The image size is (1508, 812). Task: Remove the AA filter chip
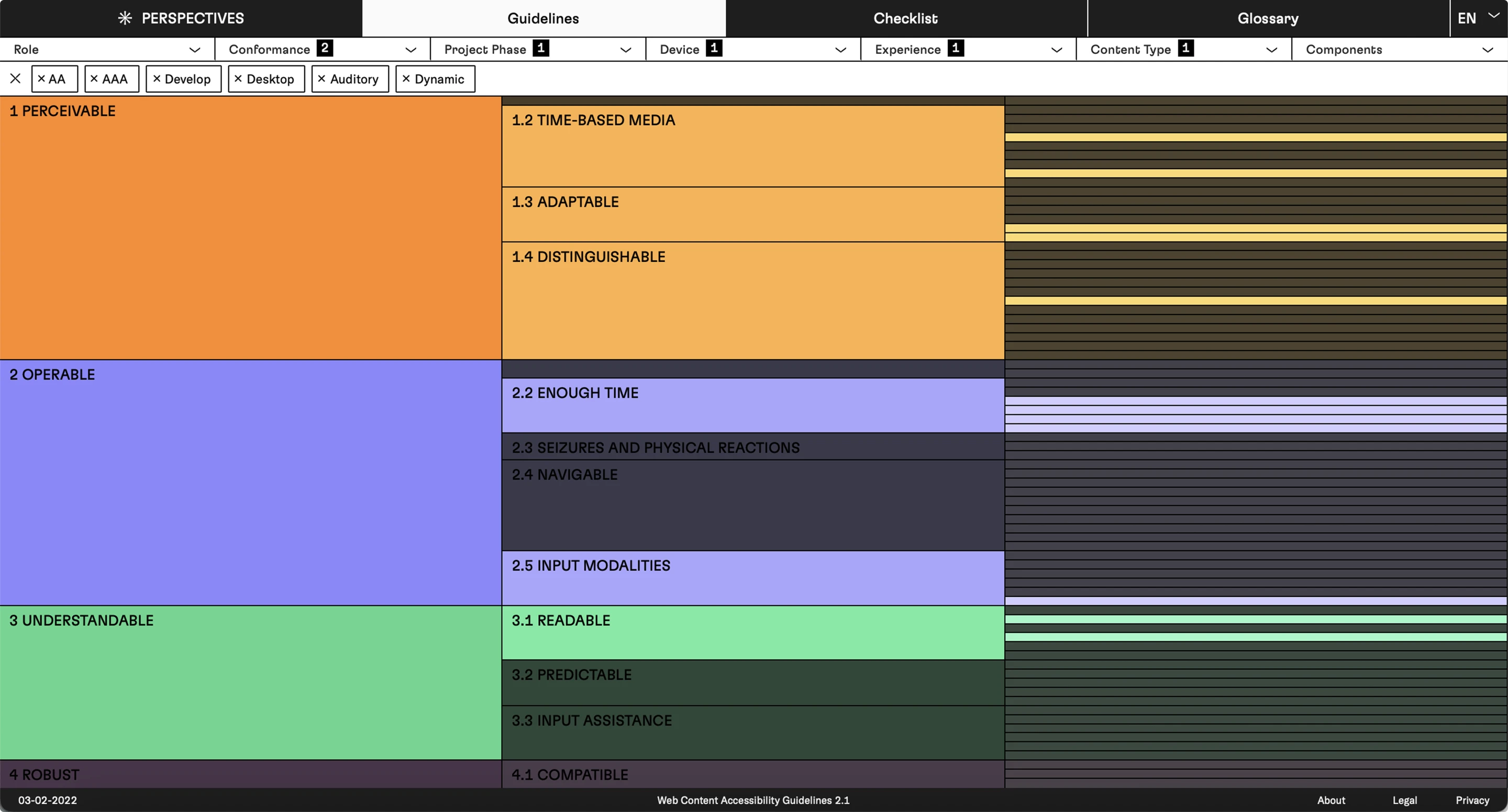[54, 79]
